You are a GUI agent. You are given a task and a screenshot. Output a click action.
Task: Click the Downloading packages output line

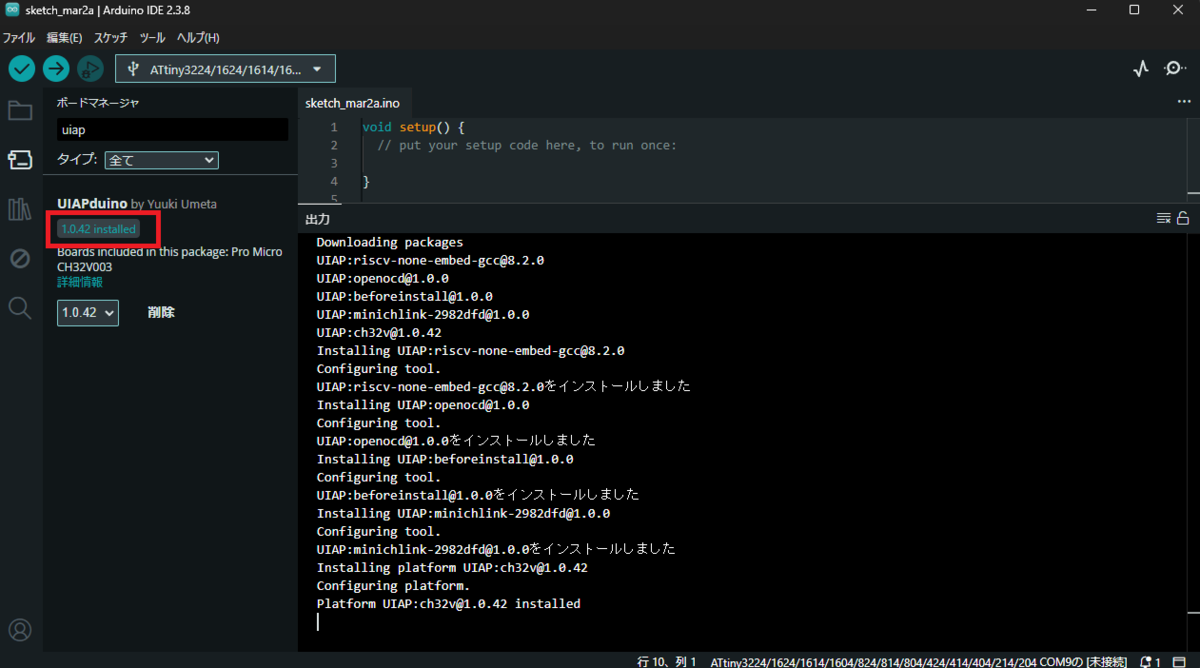(390, 242)
